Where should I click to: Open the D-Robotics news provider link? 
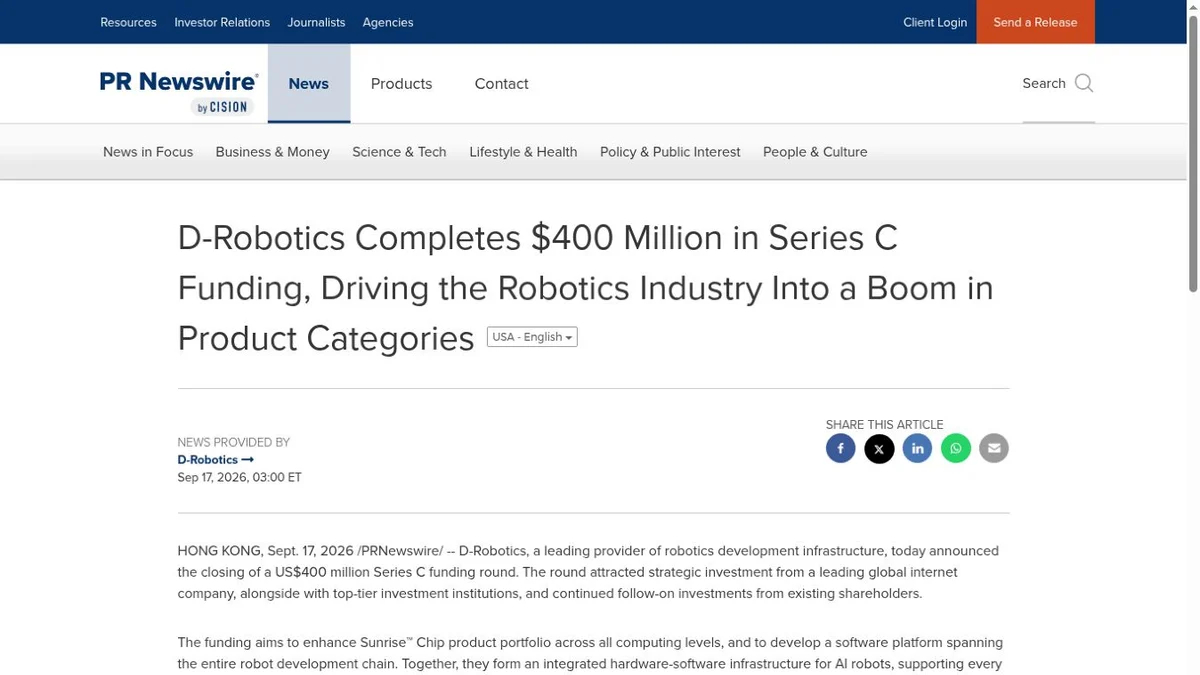[x=215, y=460]
